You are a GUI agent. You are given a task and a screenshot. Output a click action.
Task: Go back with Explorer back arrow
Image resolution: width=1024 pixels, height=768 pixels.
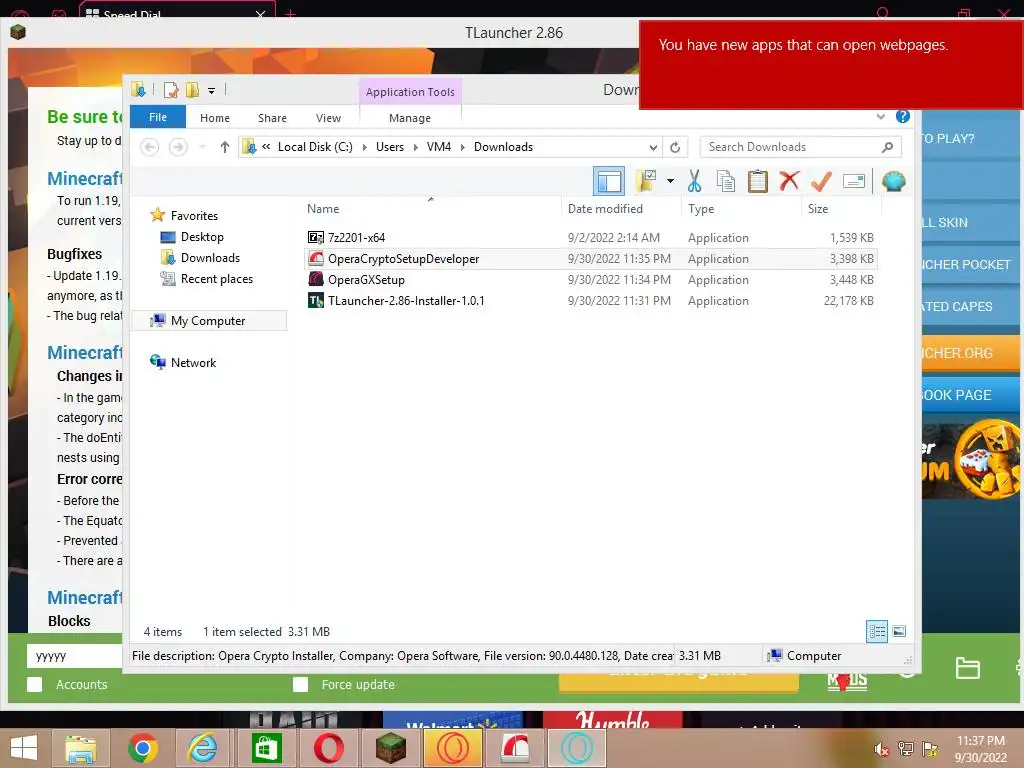click(x=150, y=147)
